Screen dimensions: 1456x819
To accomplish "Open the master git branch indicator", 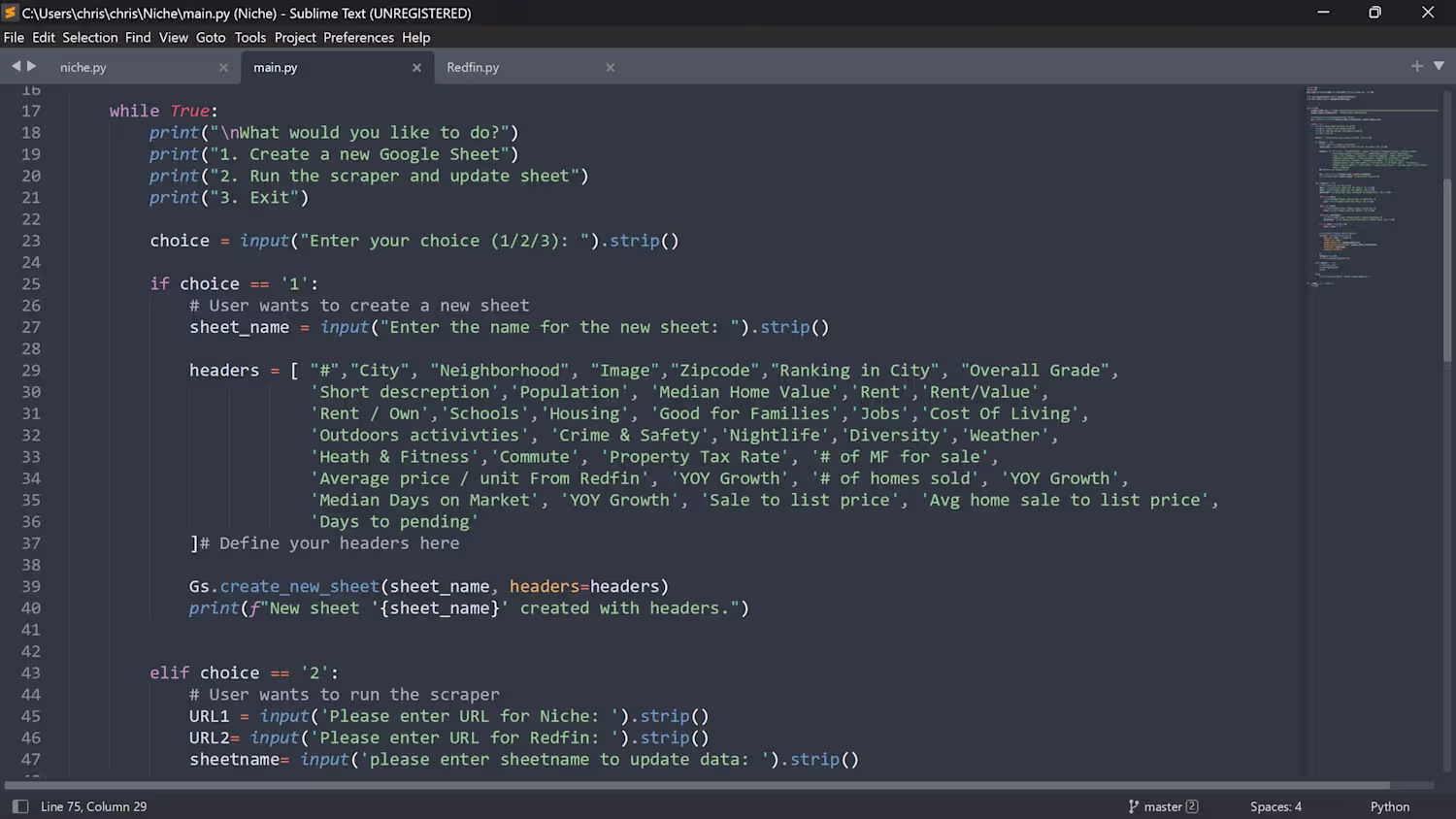I will pos(1163,806).
